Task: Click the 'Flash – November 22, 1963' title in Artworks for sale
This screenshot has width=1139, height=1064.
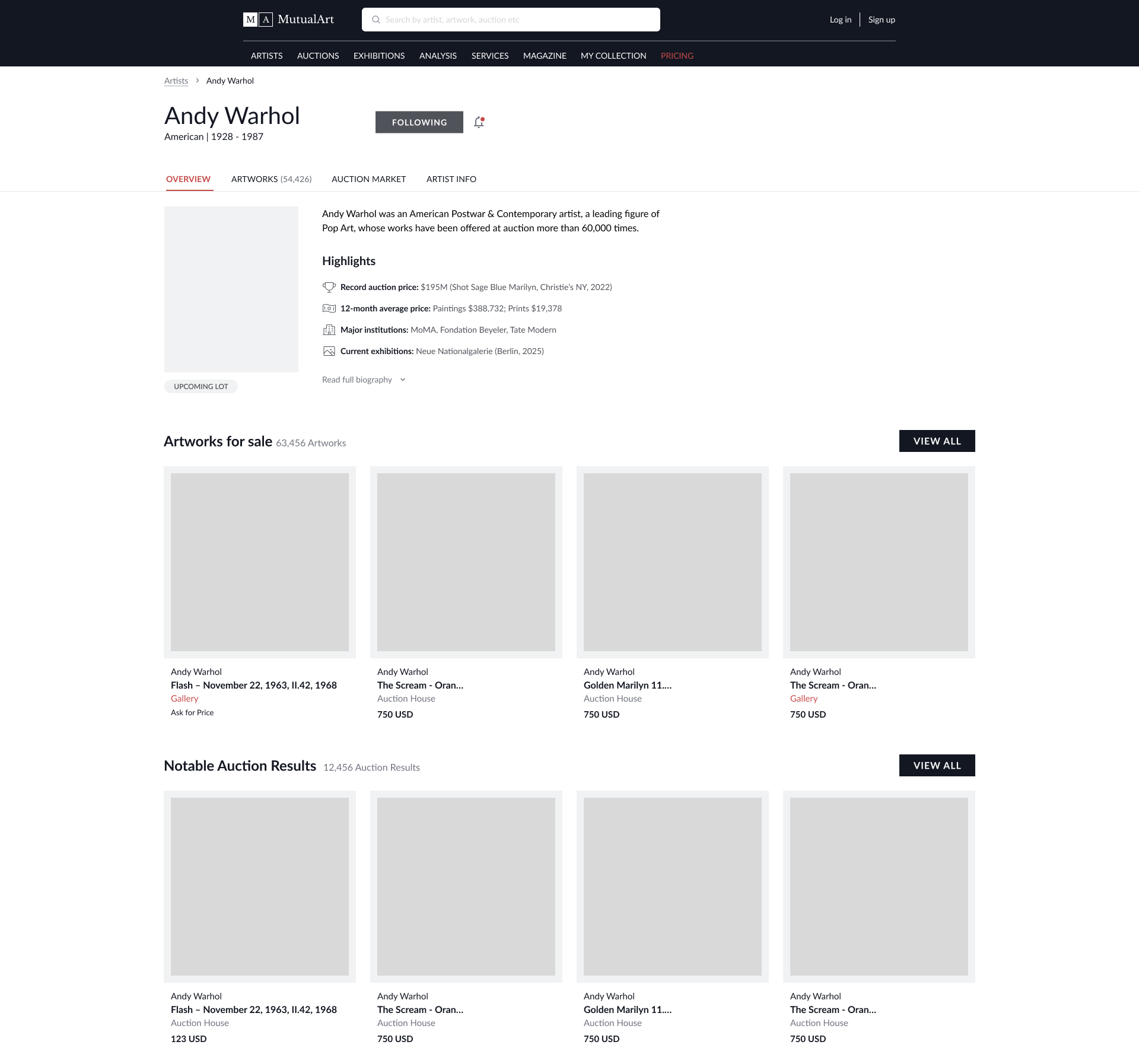Action: 254,685
